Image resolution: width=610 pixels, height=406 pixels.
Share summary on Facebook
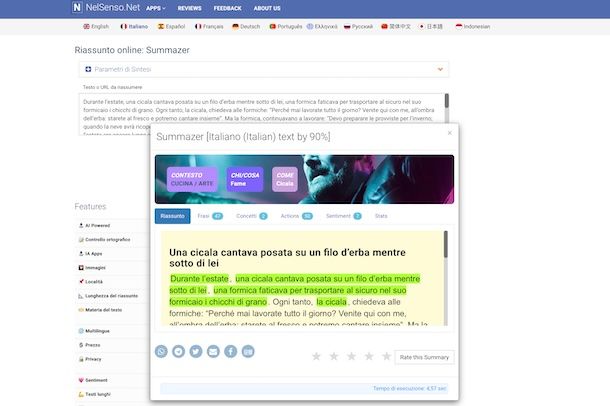(230, 351)
